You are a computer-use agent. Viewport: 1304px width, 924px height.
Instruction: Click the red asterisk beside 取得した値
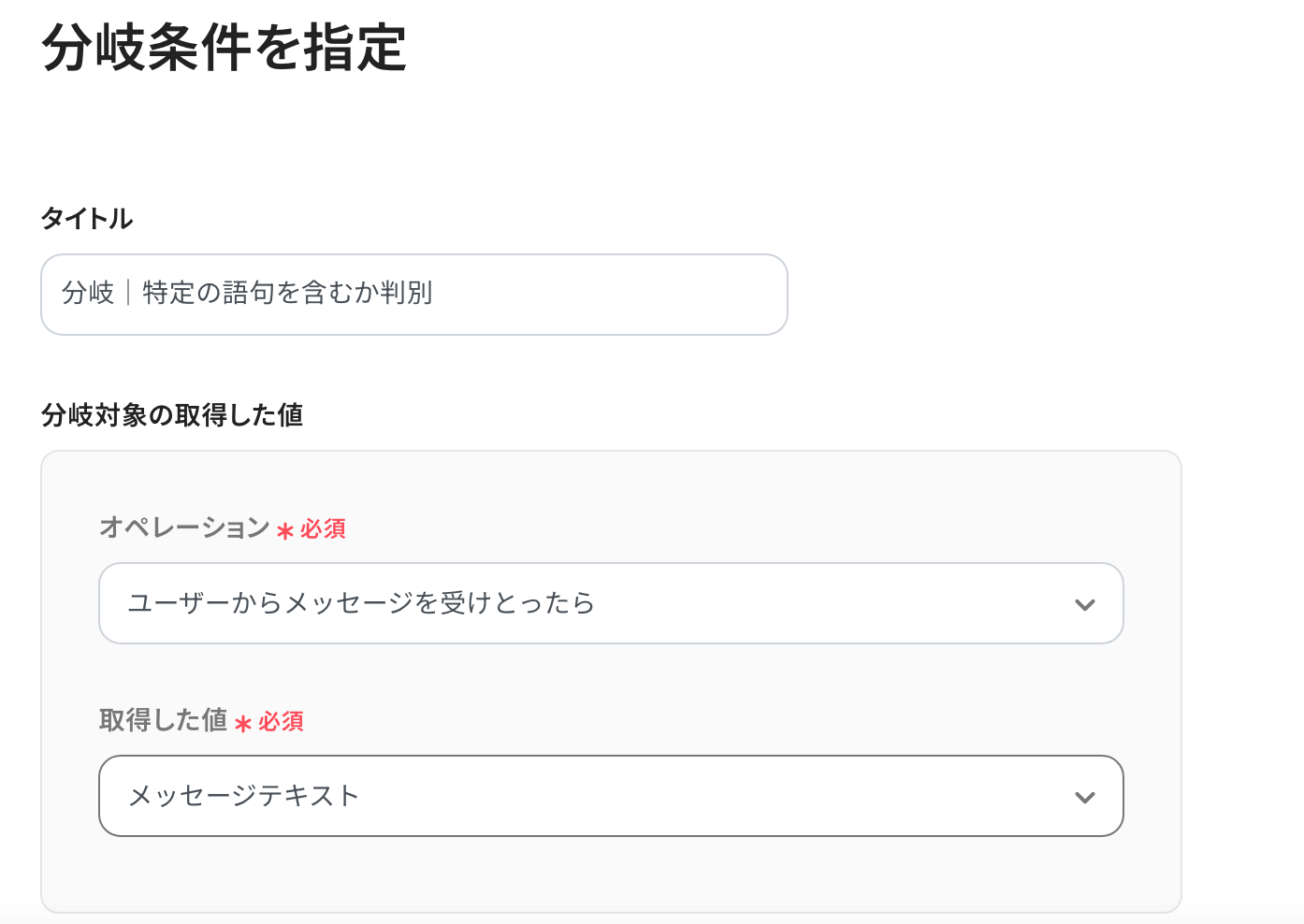click(243, 724)
